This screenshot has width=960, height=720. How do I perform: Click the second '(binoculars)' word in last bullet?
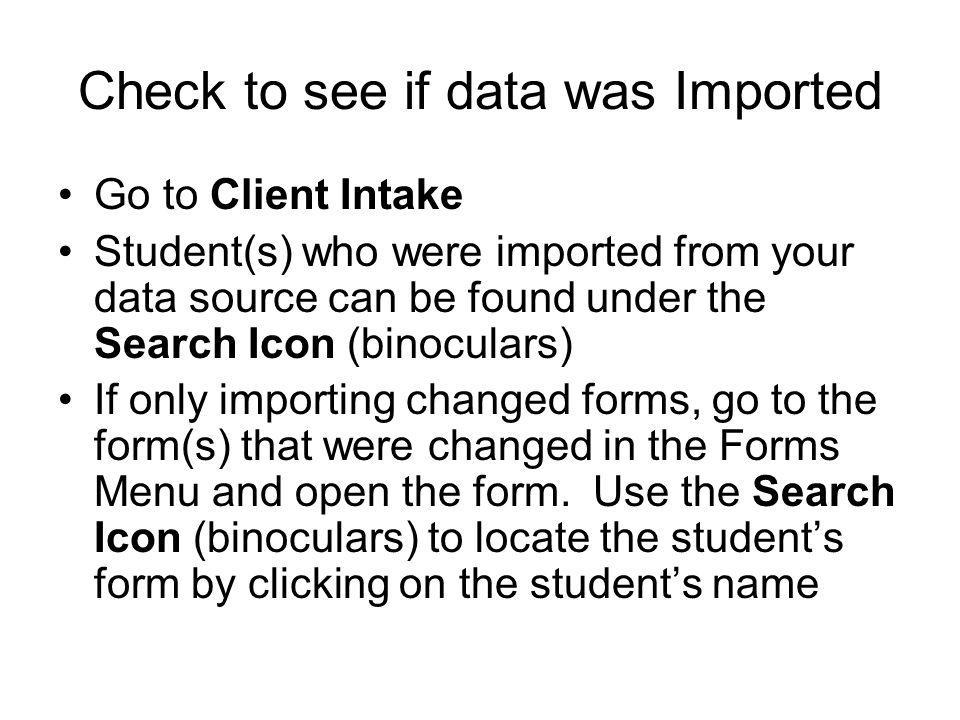pyautogui.click(x=307, y=539)
